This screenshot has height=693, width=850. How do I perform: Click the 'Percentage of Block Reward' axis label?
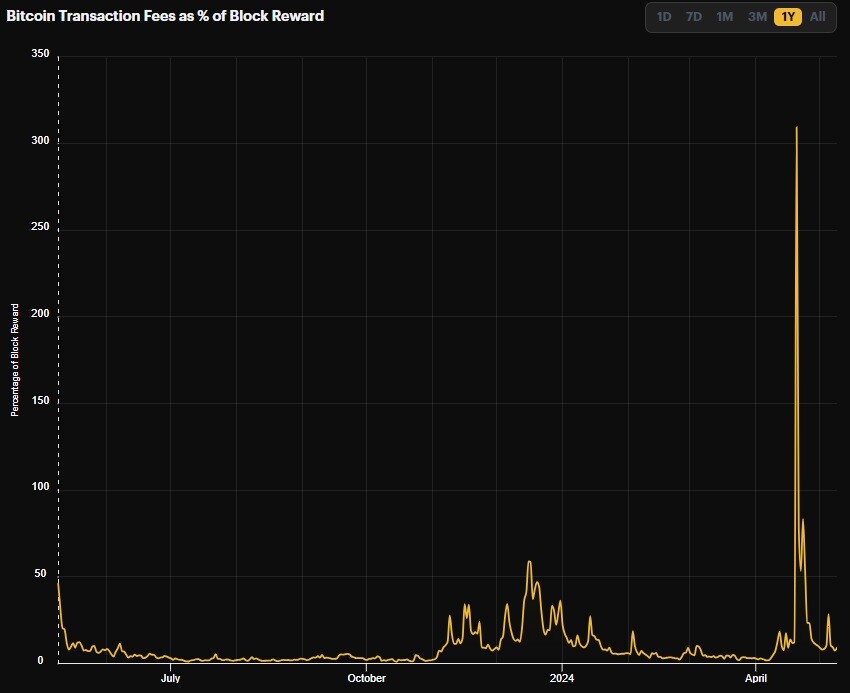(15, 360)
